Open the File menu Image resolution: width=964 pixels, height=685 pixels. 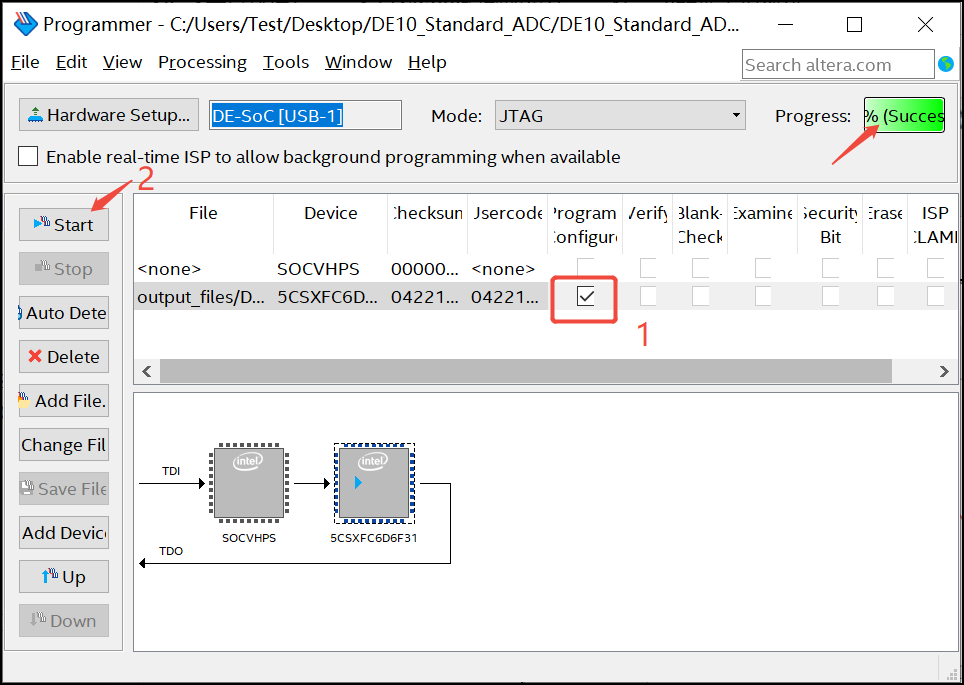pyautogui.click(x=25, y=62)
